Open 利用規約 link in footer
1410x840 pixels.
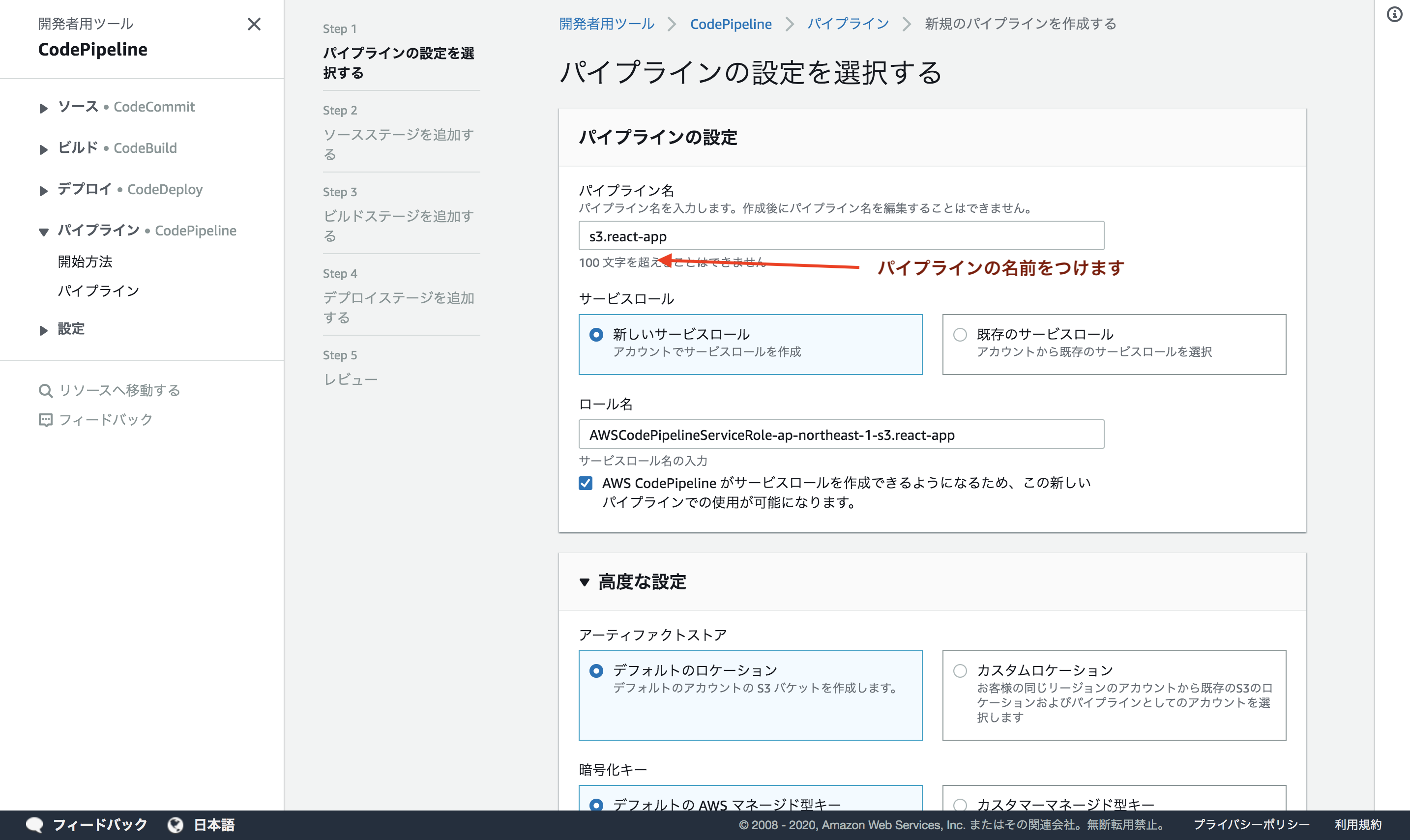click(1358, 825)
